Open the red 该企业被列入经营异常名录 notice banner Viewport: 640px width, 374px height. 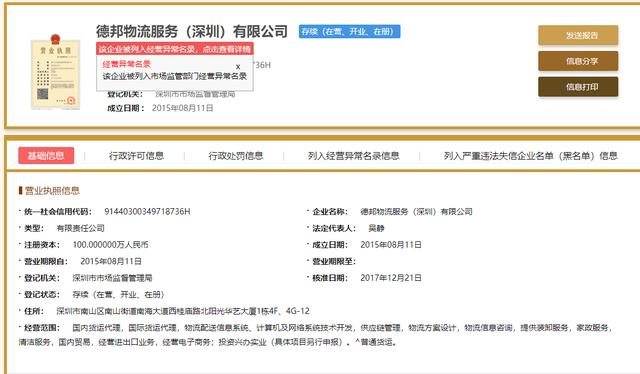click(175, 49)
